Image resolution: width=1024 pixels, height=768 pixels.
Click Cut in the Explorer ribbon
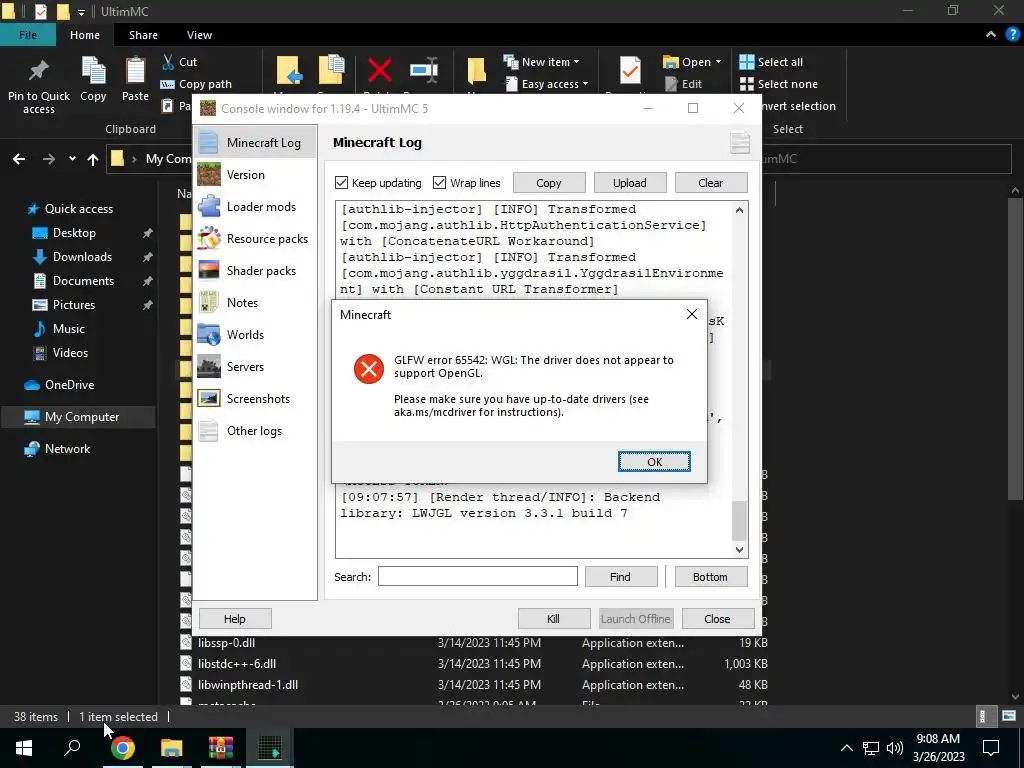point(180,61)
